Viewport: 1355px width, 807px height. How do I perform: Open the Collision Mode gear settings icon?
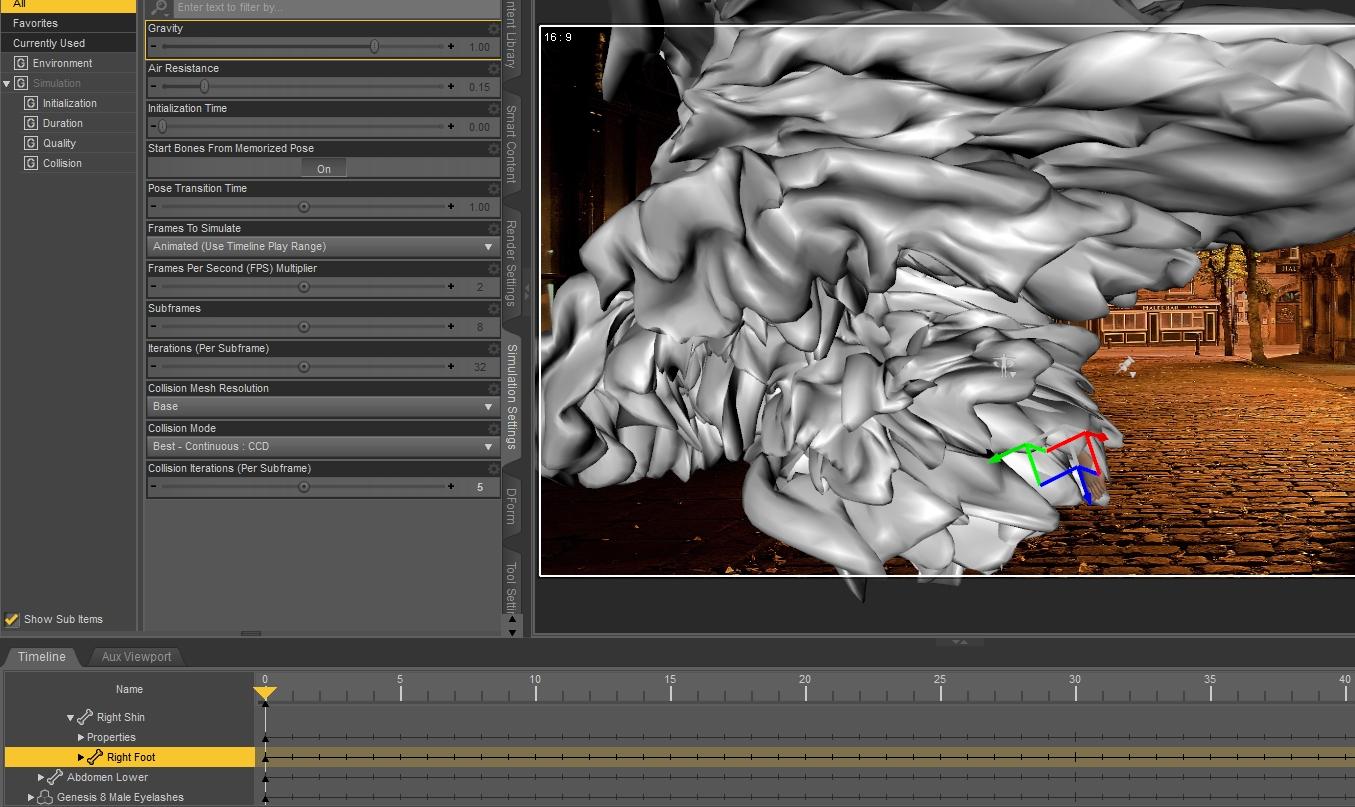coord(493,429)
